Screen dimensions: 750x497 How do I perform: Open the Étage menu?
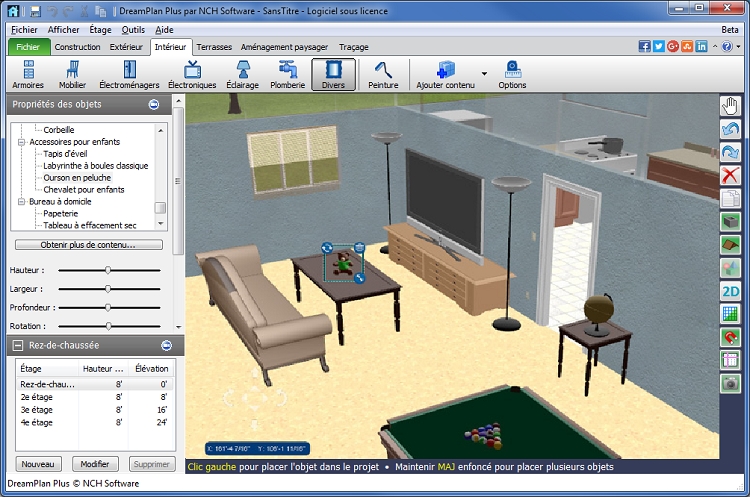tap(100, 30)
